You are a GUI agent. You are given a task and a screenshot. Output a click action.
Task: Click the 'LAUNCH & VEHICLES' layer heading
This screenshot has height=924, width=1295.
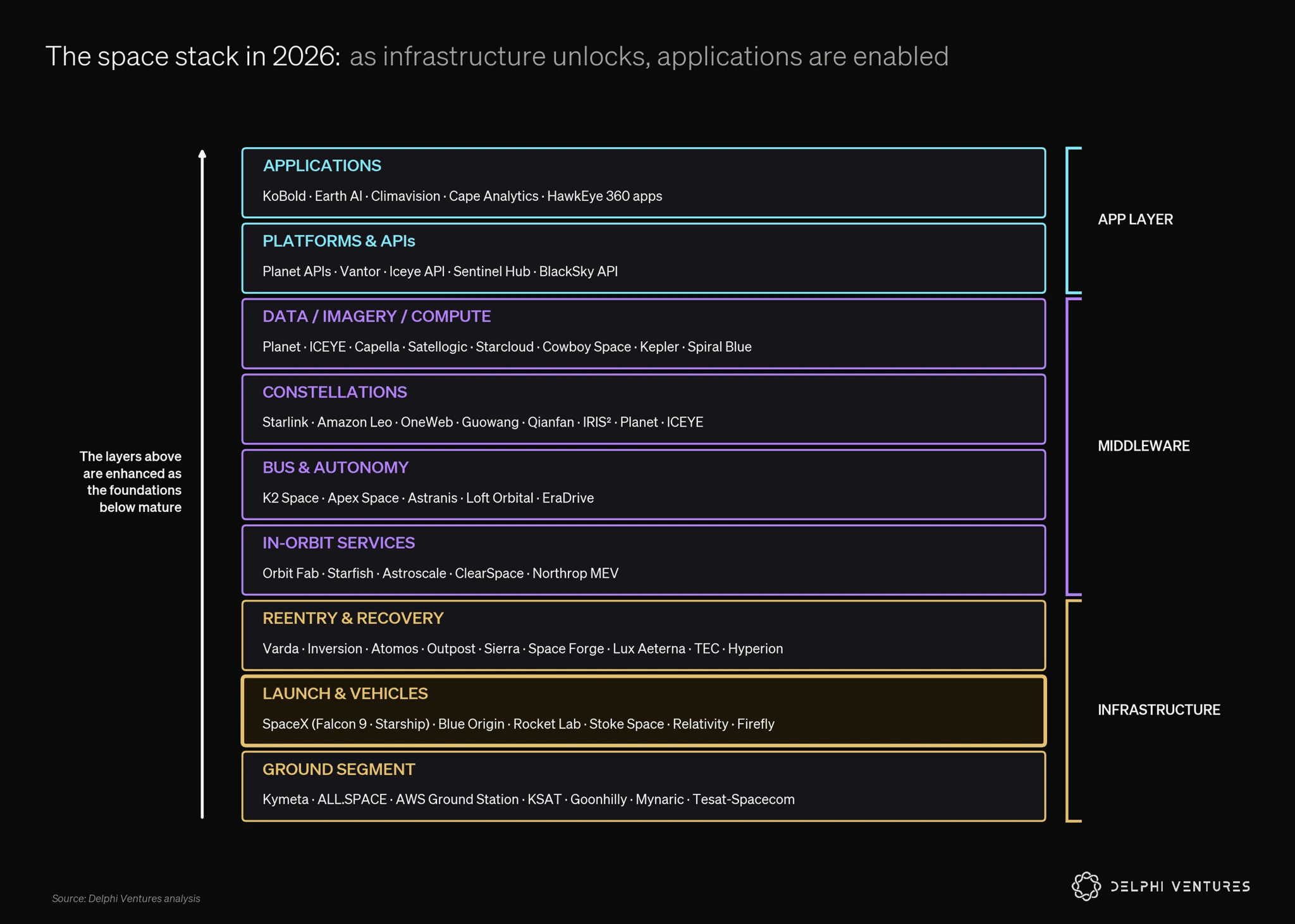pyautogui.click(x=345, y=693)
